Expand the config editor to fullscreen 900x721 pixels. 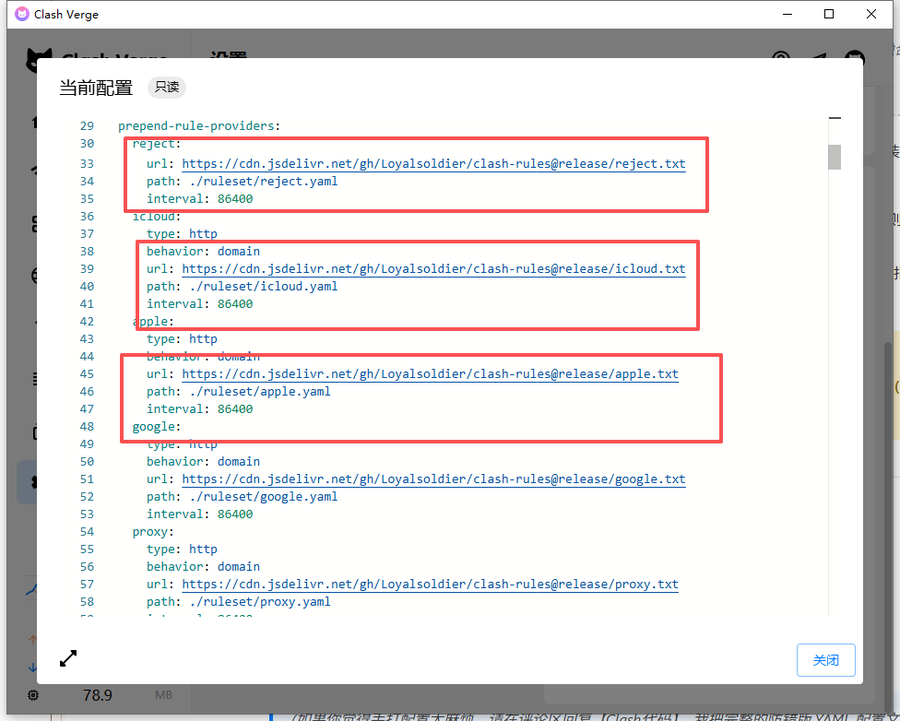coord(68,658)
